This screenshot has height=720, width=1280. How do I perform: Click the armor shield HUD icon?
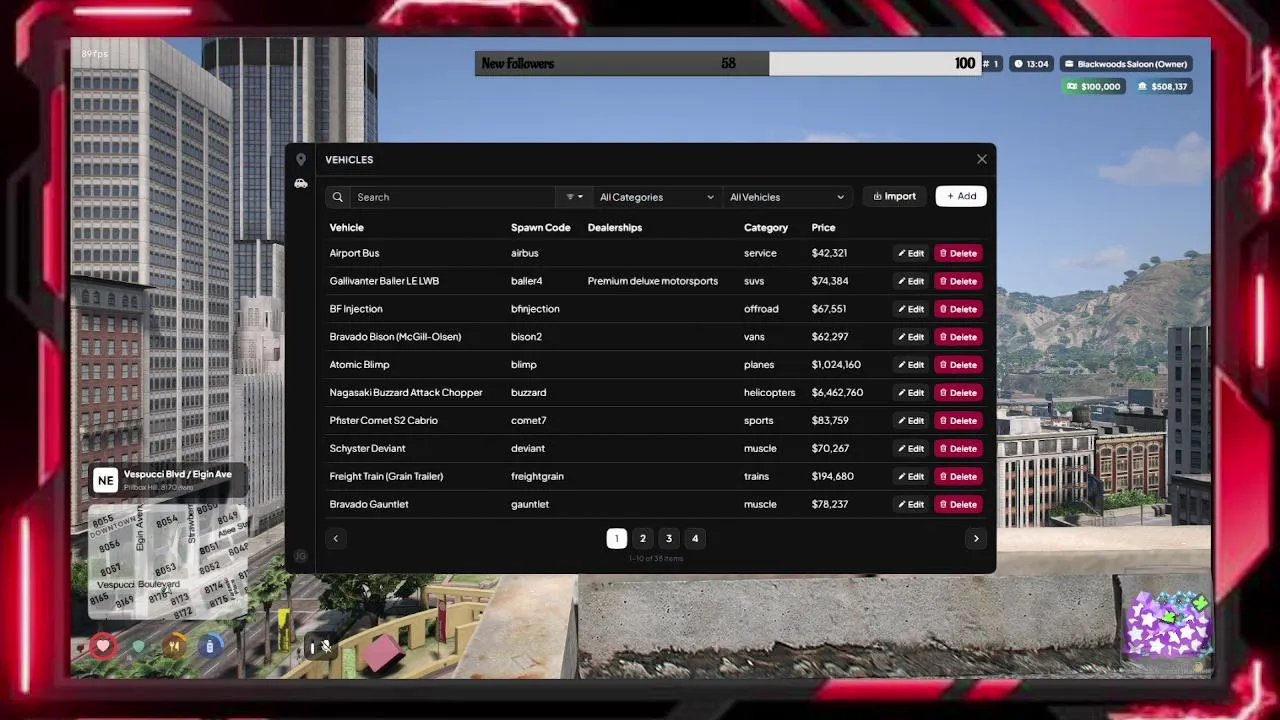[139, 646]
